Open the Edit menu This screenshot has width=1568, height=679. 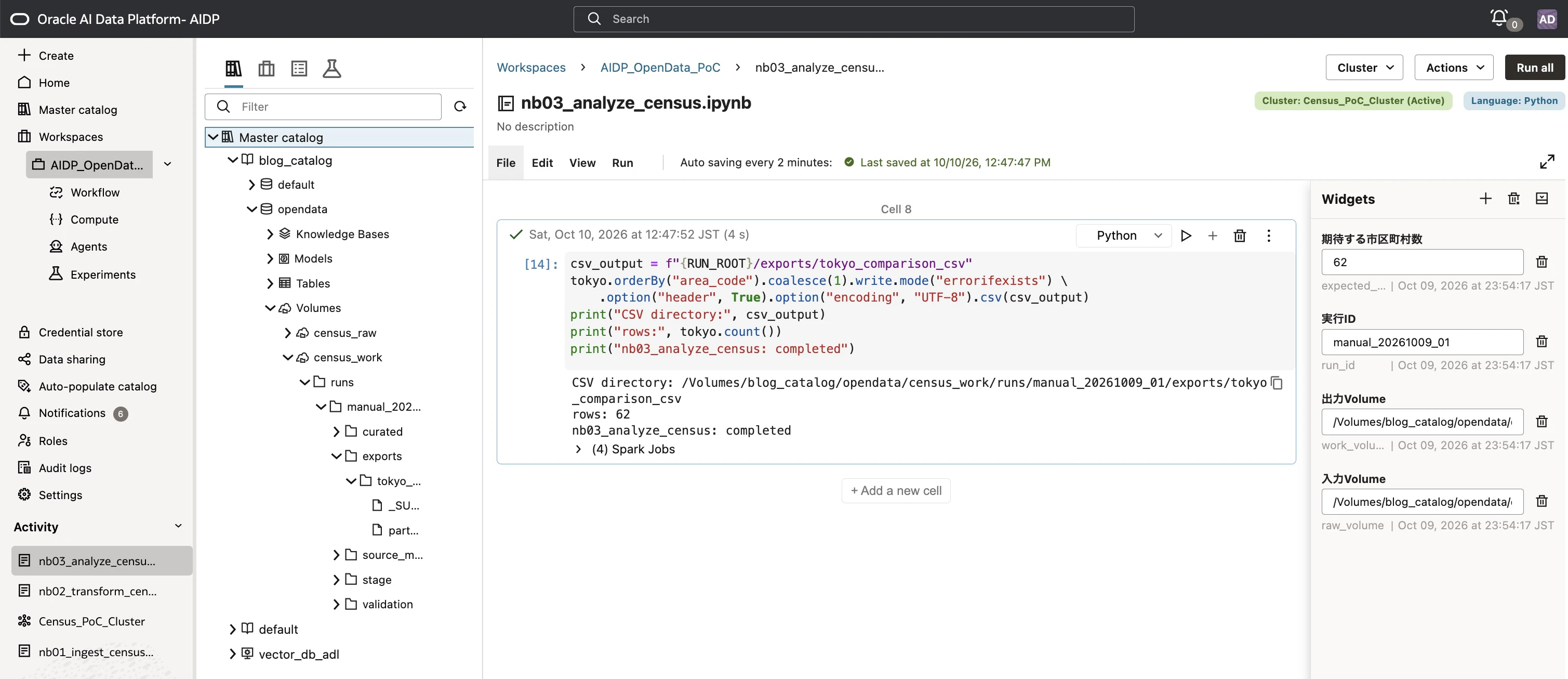542,163
